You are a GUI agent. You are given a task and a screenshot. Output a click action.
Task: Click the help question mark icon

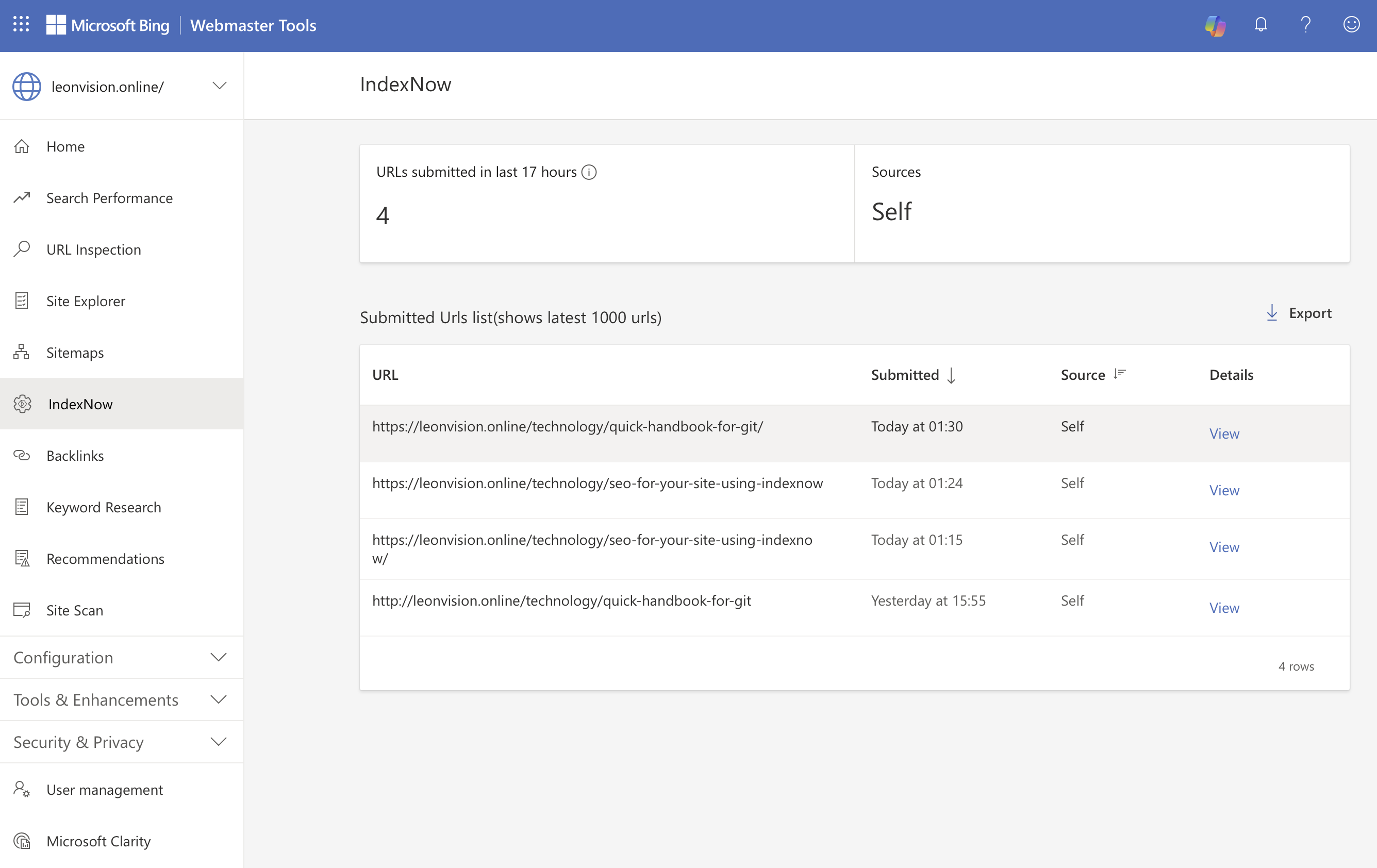[x=1305, y=25]
